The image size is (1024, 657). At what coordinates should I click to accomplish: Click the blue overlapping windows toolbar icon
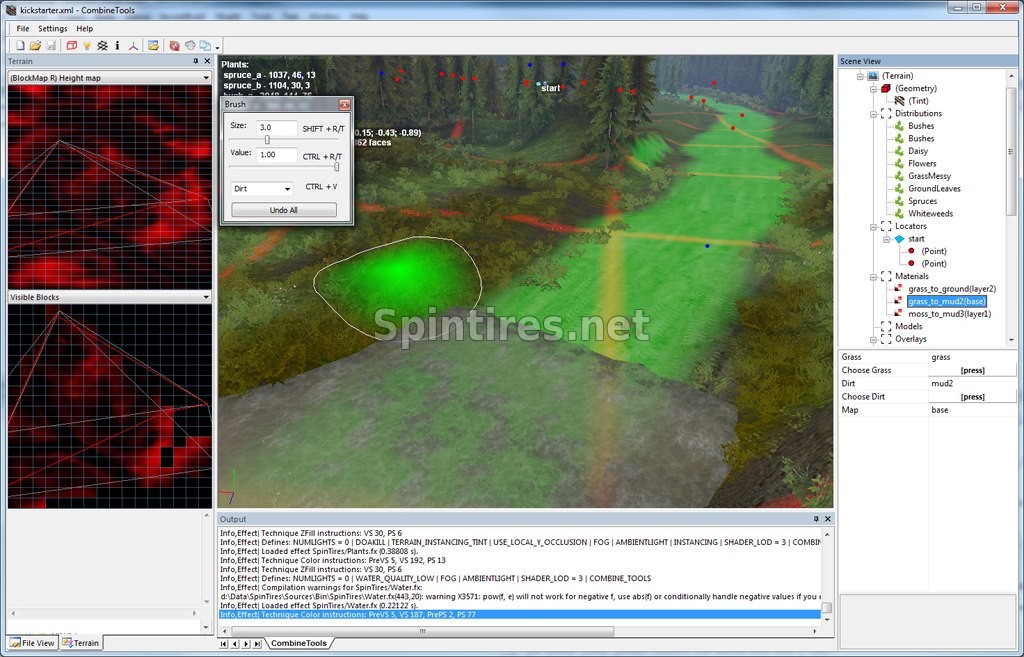(205, 46)
